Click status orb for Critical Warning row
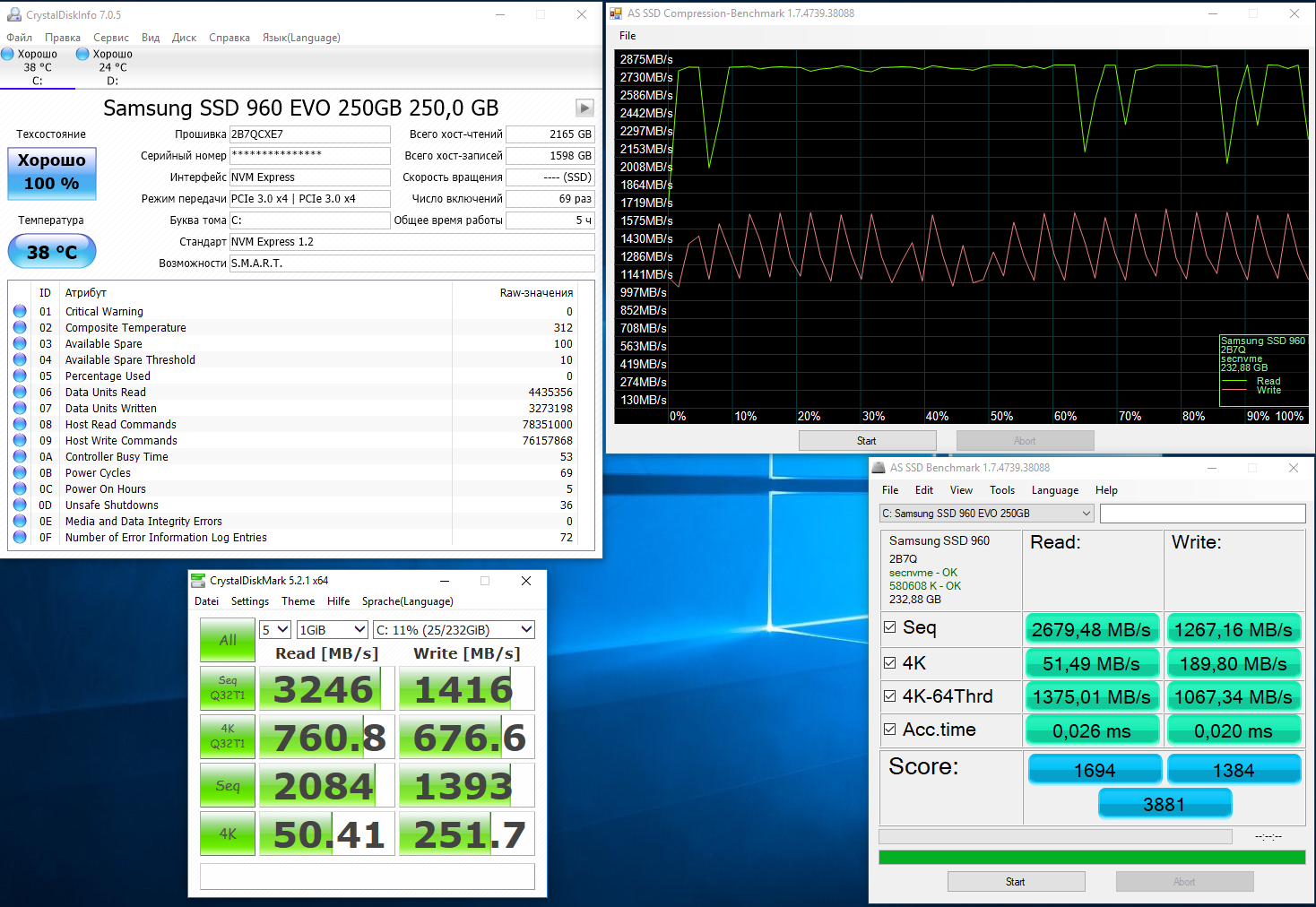 click(20, 311)
